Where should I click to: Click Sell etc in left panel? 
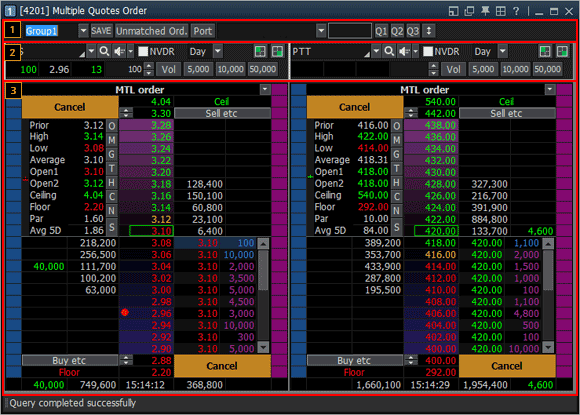coord(222,113)
